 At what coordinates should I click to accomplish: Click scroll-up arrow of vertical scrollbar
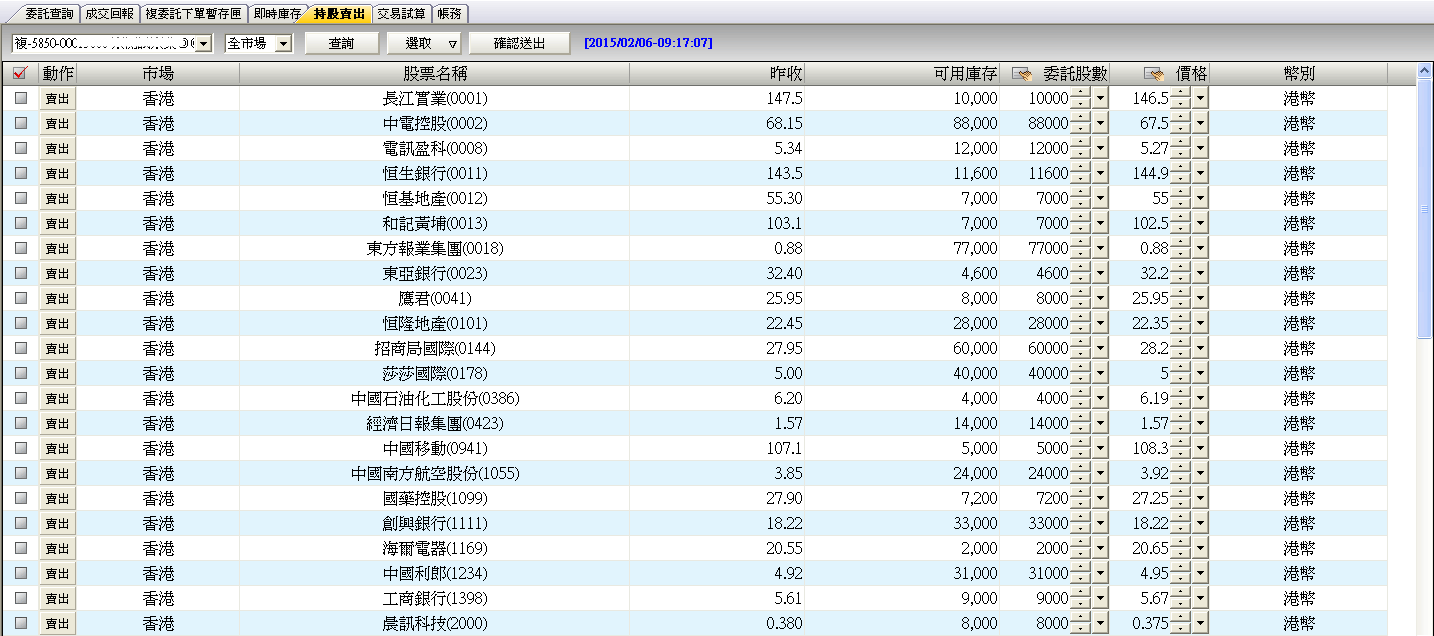1425,71
